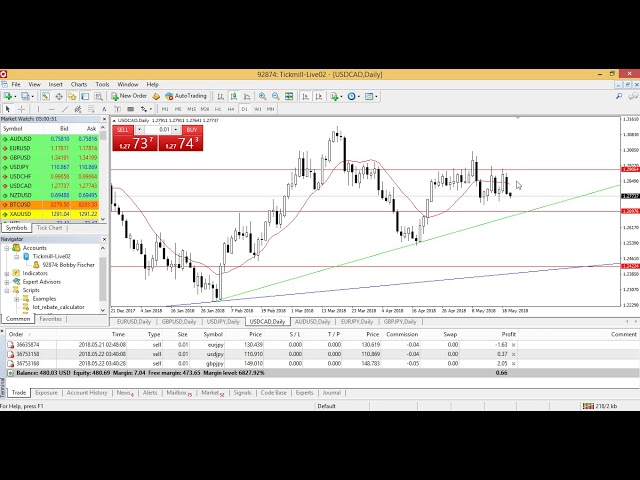
Task: Select the W1 timeframe button
Action: [x=257, y=109]
